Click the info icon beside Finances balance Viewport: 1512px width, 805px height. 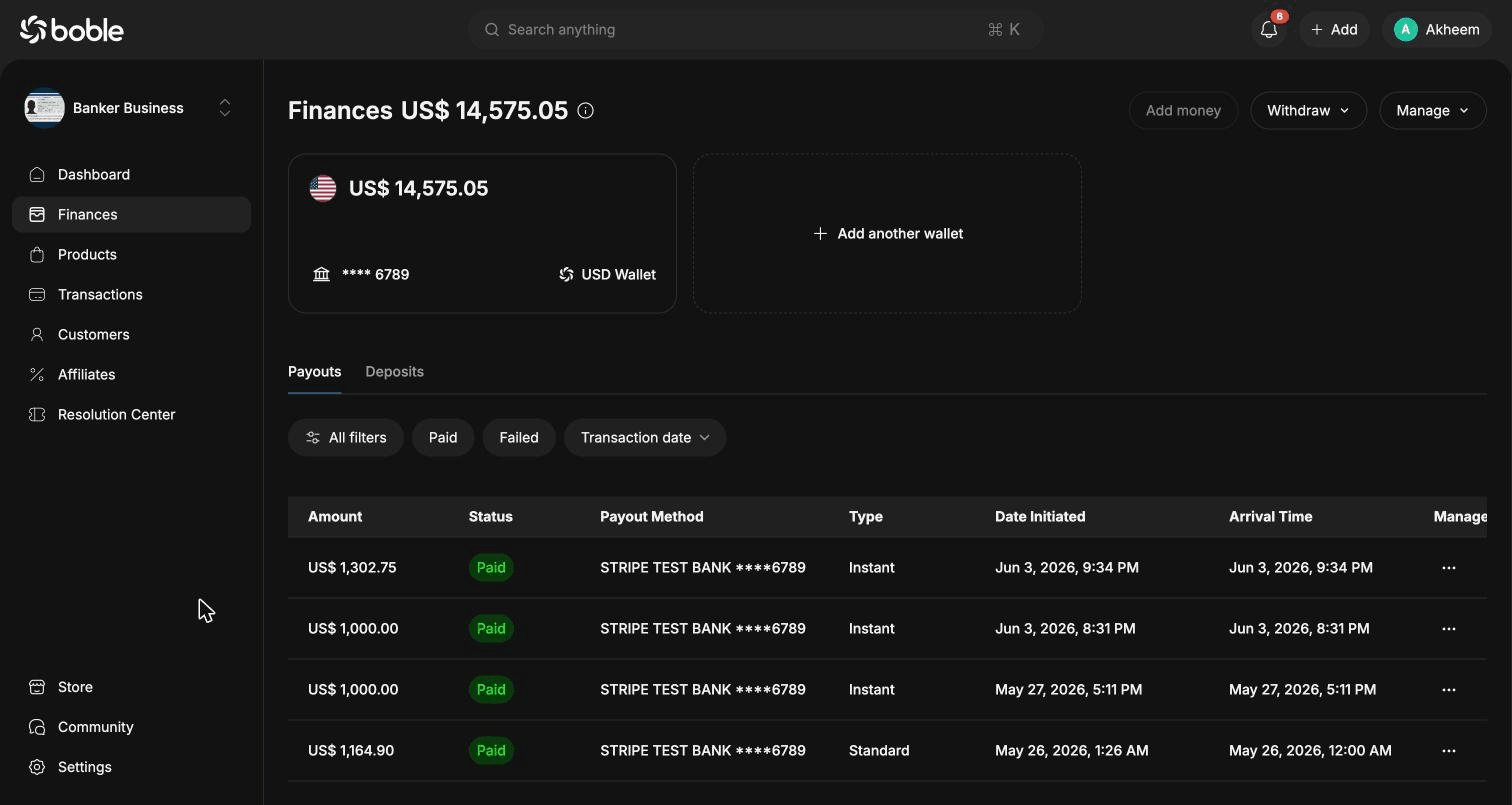point(586,111)
